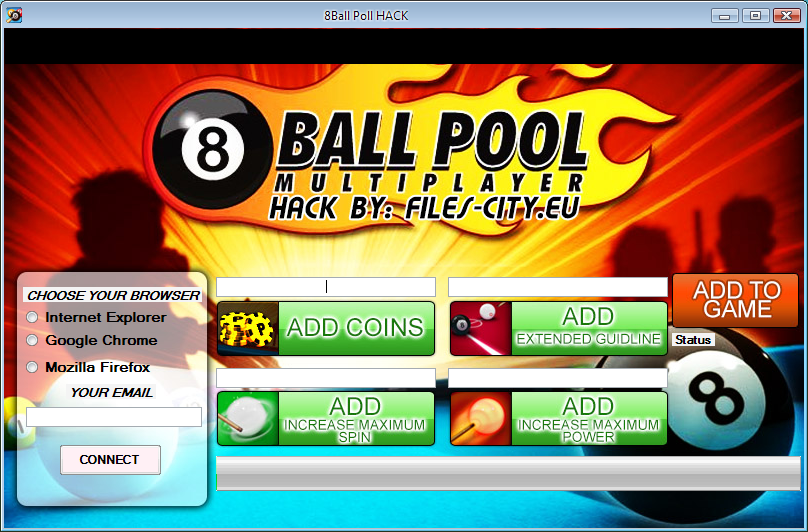Click the Status label

(693, 340)
